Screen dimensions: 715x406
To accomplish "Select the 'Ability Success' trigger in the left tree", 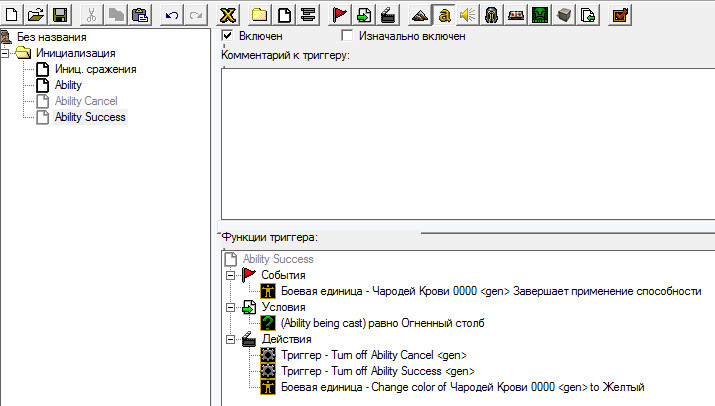I will [90, 117].
